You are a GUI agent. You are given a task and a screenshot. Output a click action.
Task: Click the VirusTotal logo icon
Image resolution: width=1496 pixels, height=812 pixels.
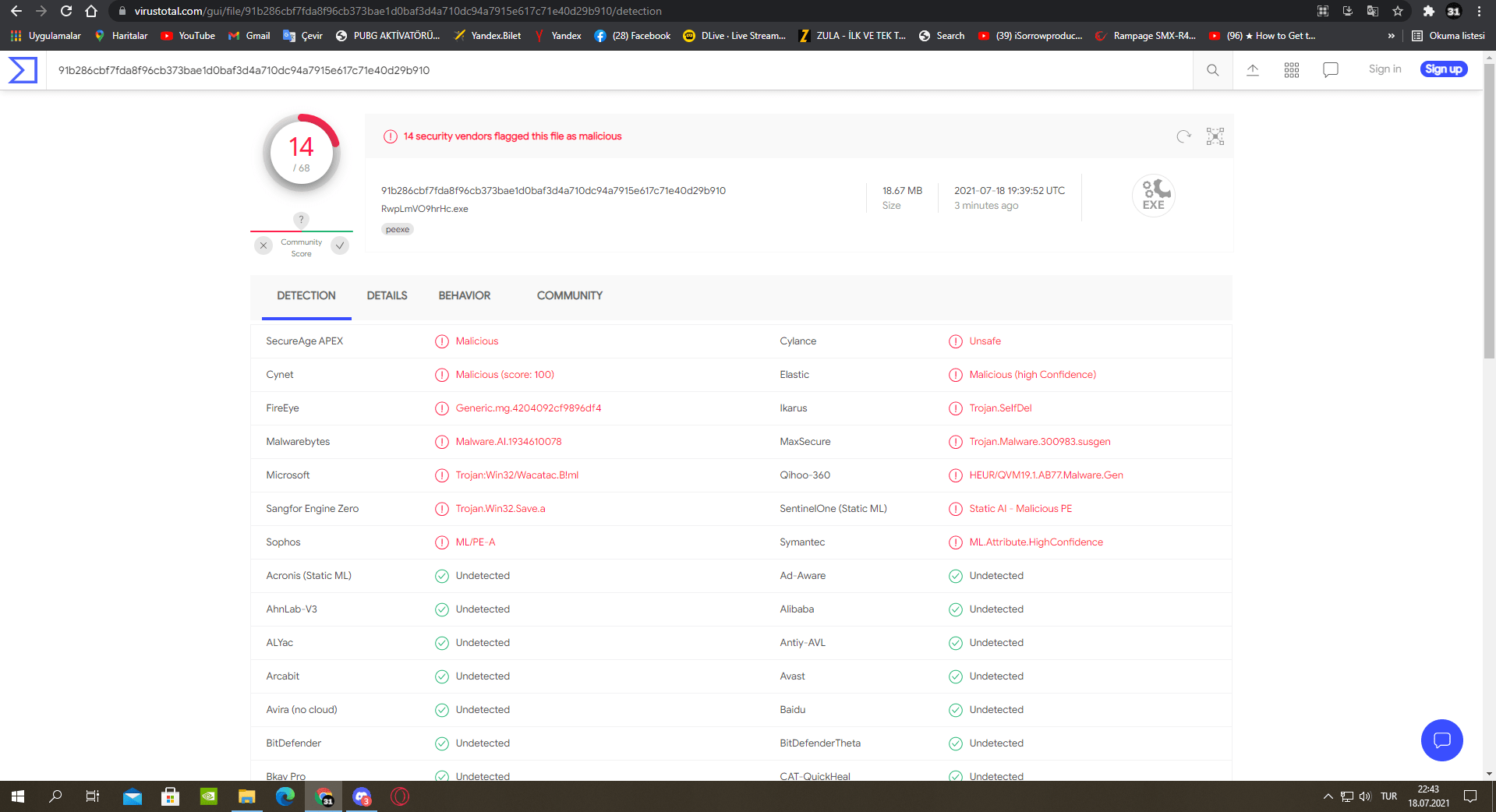click(x=23, y=70)
